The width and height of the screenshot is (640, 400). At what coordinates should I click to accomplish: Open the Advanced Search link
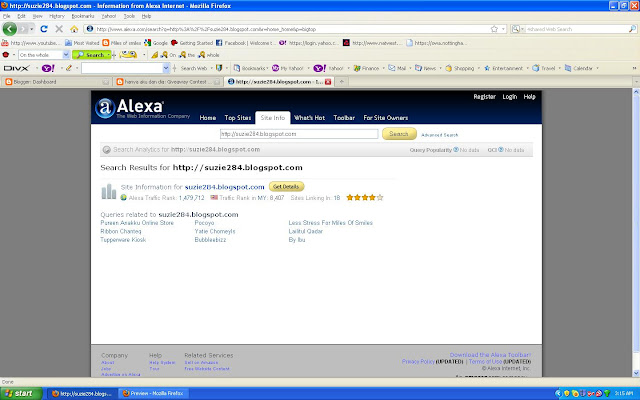[x=439, y=135]
